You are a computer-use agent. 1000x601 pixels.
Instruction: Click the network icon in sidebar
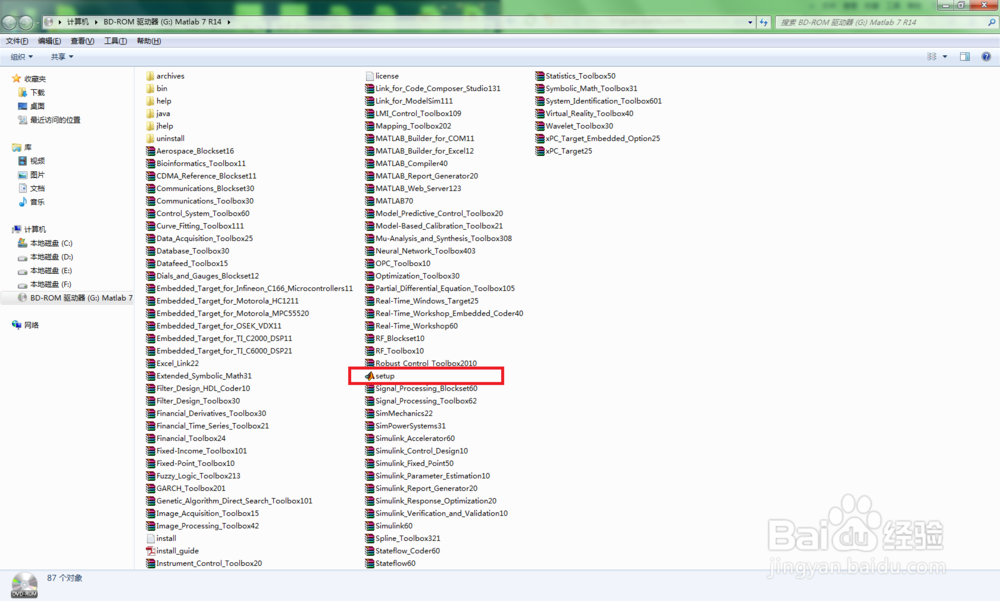pyautogui.click(x=17, y=325)
